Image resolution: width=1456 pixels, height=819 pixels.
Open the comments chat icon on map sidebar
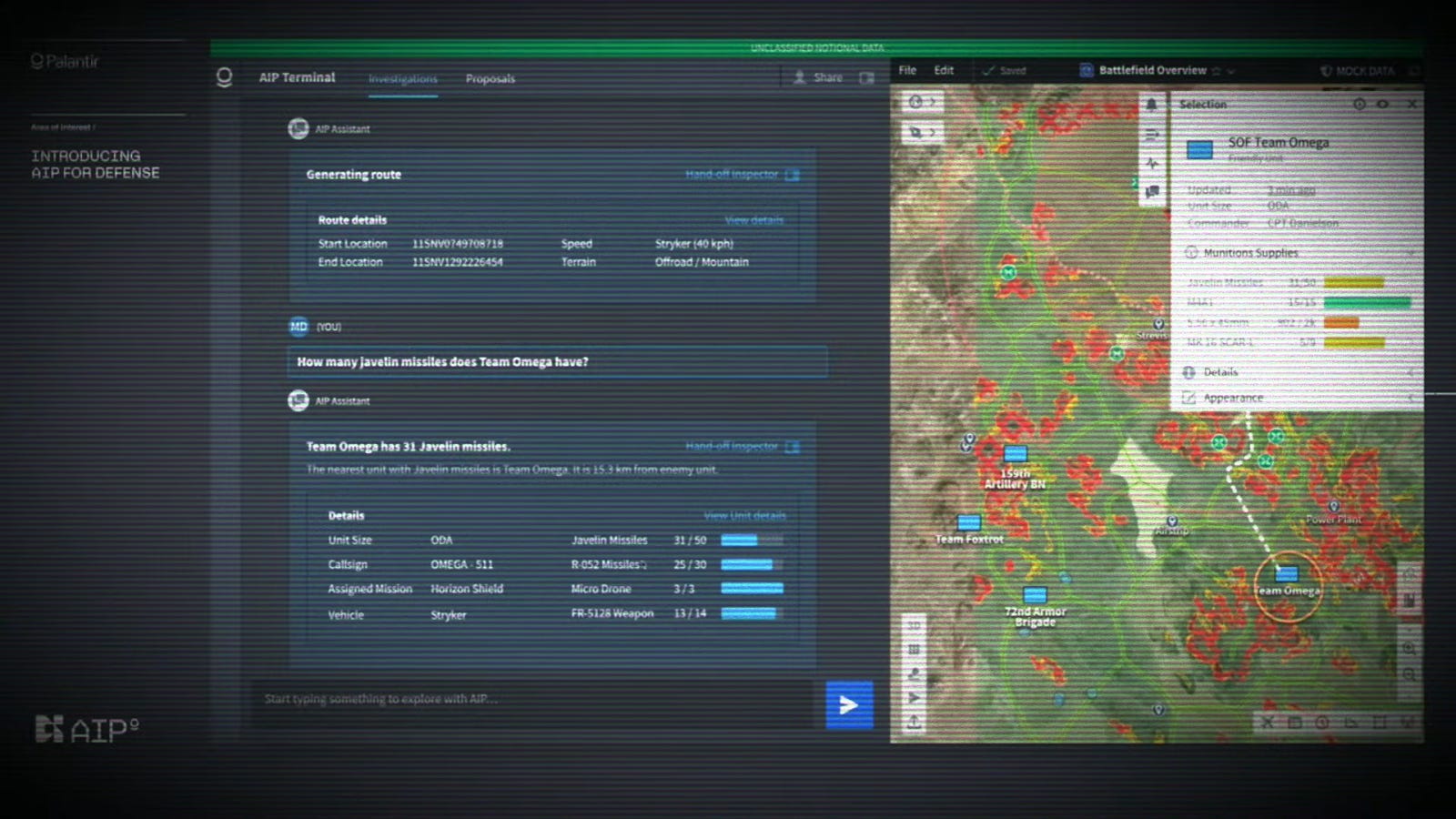click(x=1151, y=191)
